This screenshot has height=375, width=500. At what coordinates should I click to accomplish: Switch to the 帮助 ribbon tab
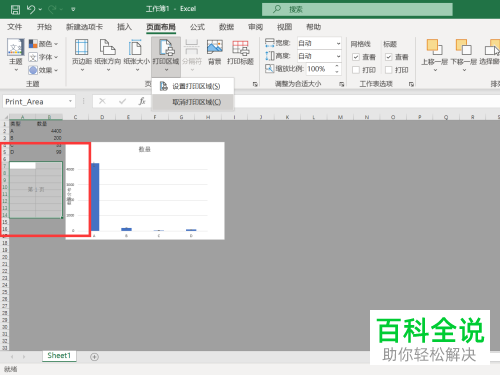(x=314, y=27)
